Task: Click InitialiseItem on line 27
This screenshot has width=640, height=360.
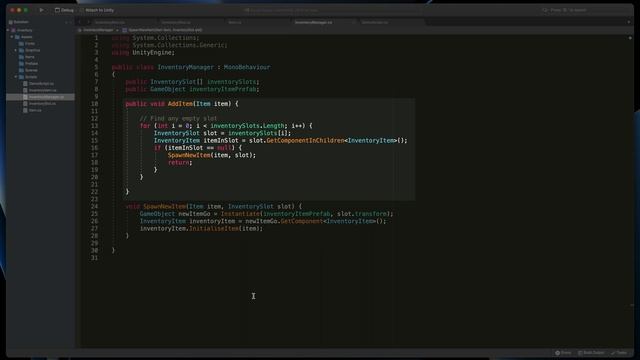Action: click(x=214, y=229)
